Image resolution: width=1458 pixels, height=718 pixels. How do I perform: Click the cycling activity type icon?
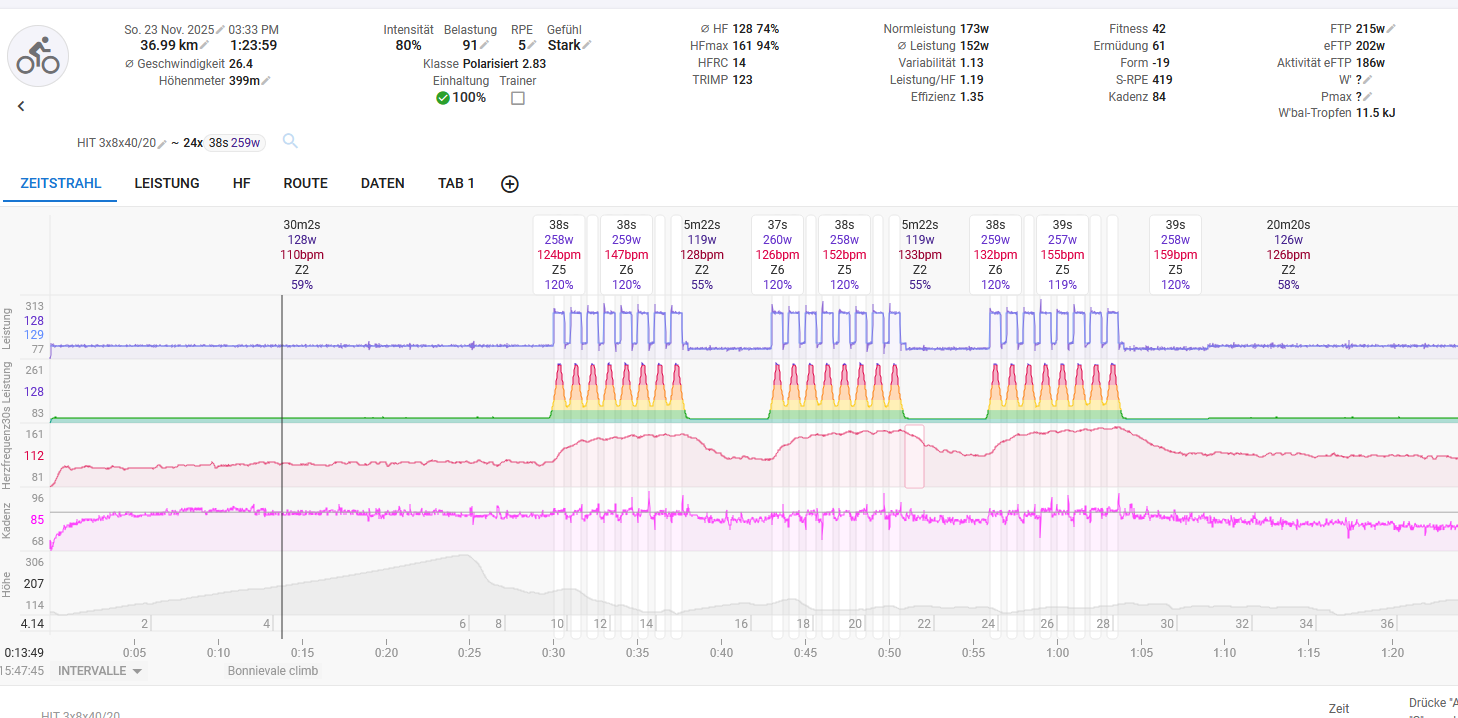(38, 56)
